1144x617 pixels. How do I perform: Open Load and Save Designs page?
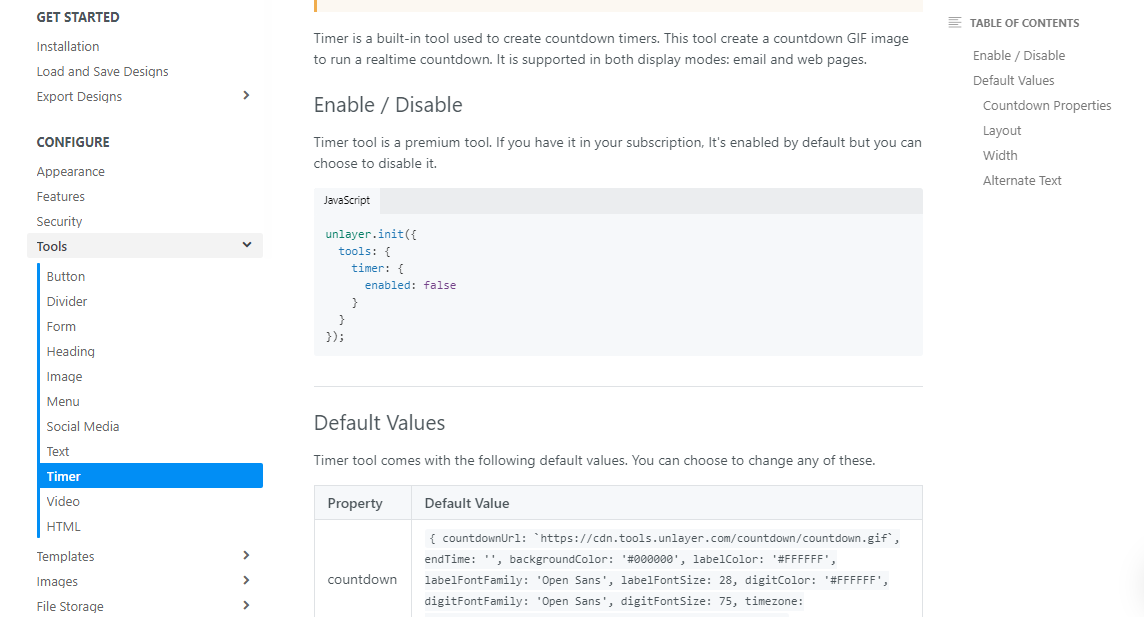[102, 71]
